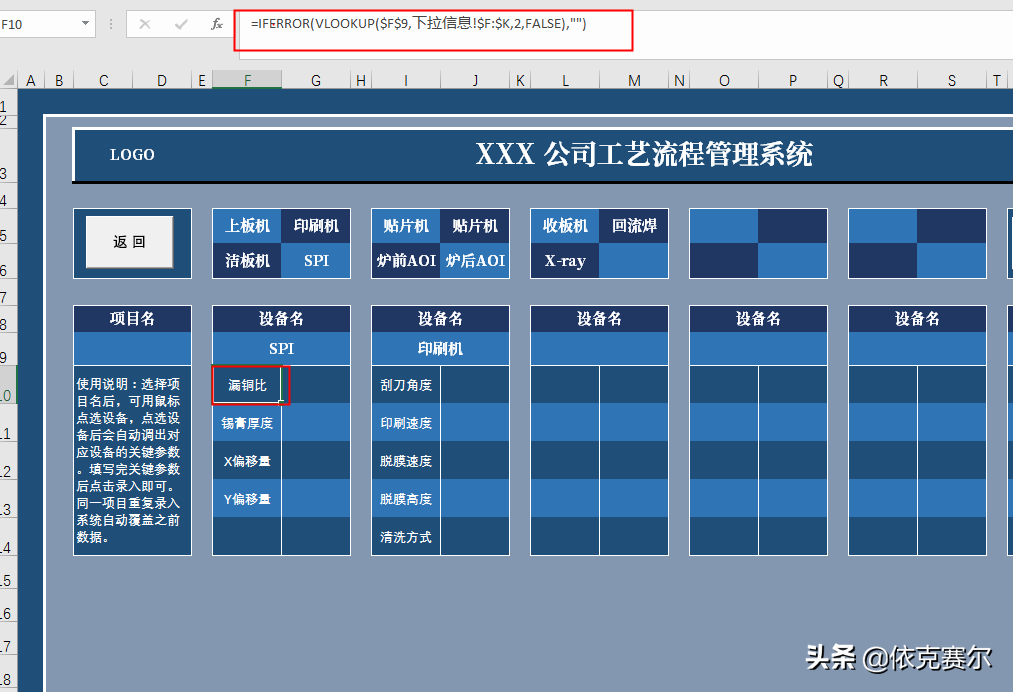Click the SPI cell under first 设备名
The image size is (1013, 692).
(281, 349)
